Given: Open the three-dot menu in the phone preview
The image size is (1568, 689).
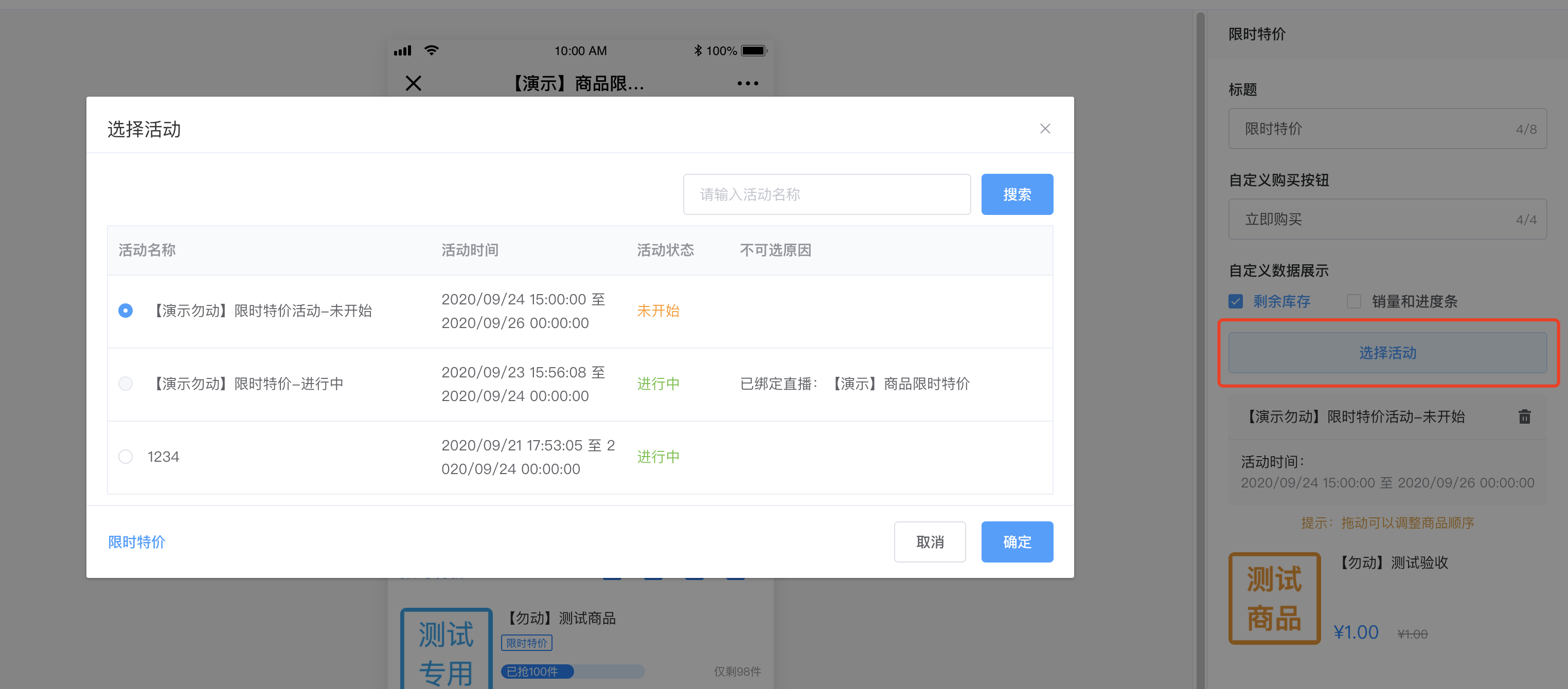Looking at the screenshot, I should tap(747, 83).
